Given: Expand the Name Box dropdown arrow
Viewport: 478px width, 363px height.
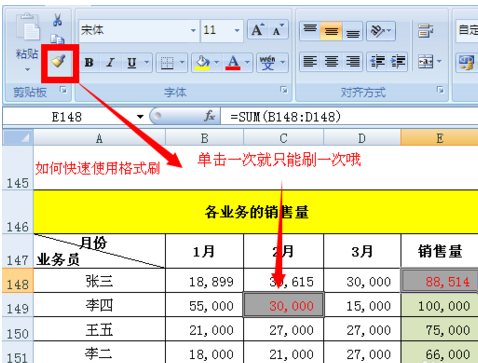Looking at the screenshot, I should [x=140, y=117].
